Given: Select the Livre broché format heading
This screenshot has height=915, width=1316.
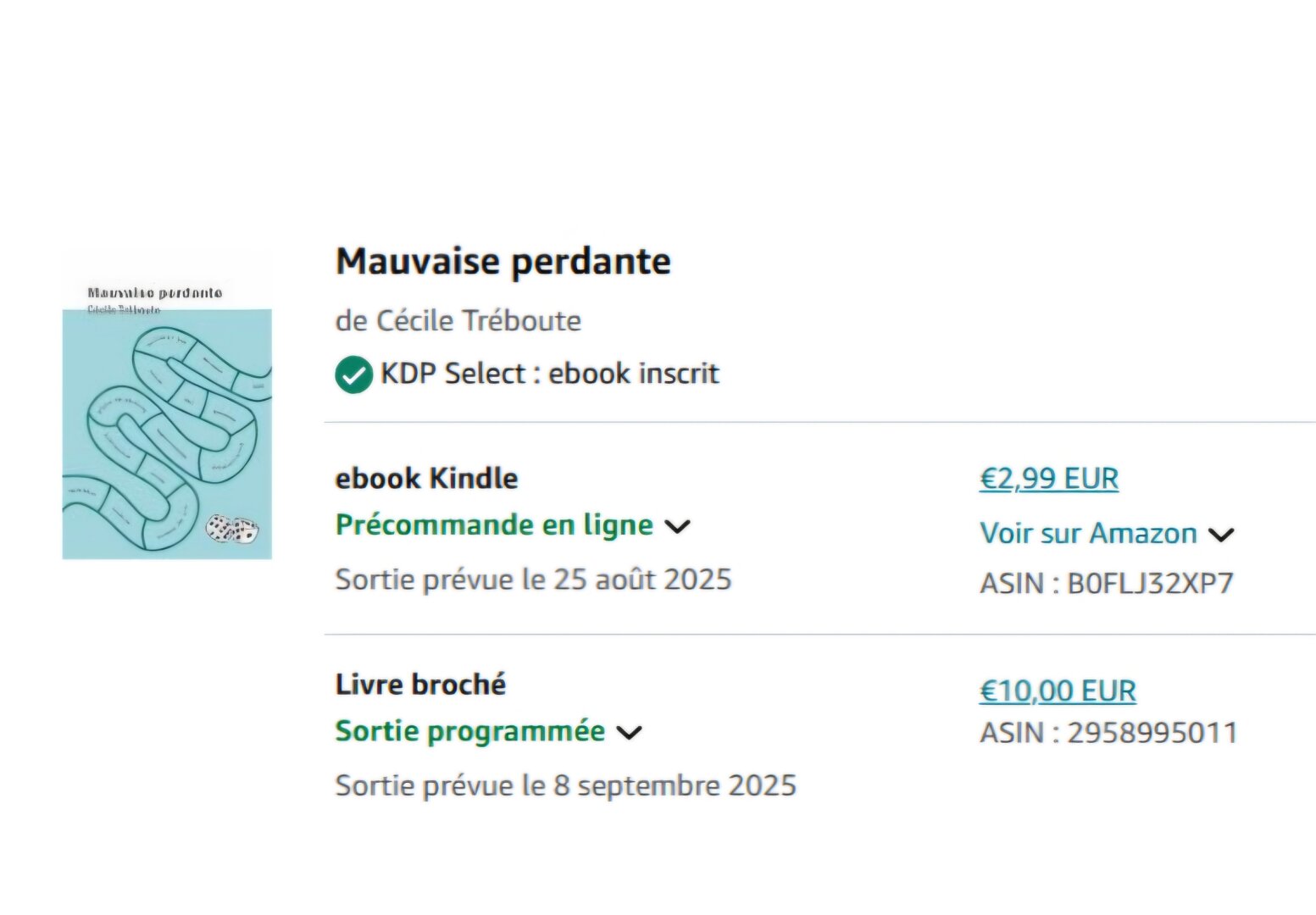Looking at the screenshot, I should pyautogui.click(x=420, y=685).
